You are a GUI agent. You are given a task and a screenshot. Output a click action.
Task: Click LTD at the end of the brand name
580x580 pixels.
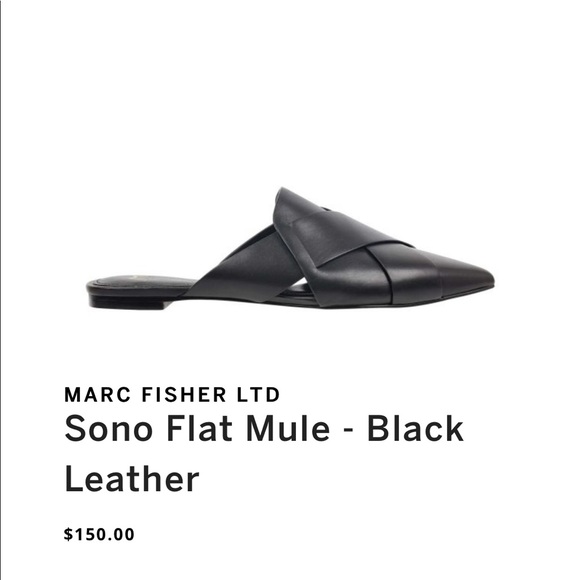pos(259,394)
